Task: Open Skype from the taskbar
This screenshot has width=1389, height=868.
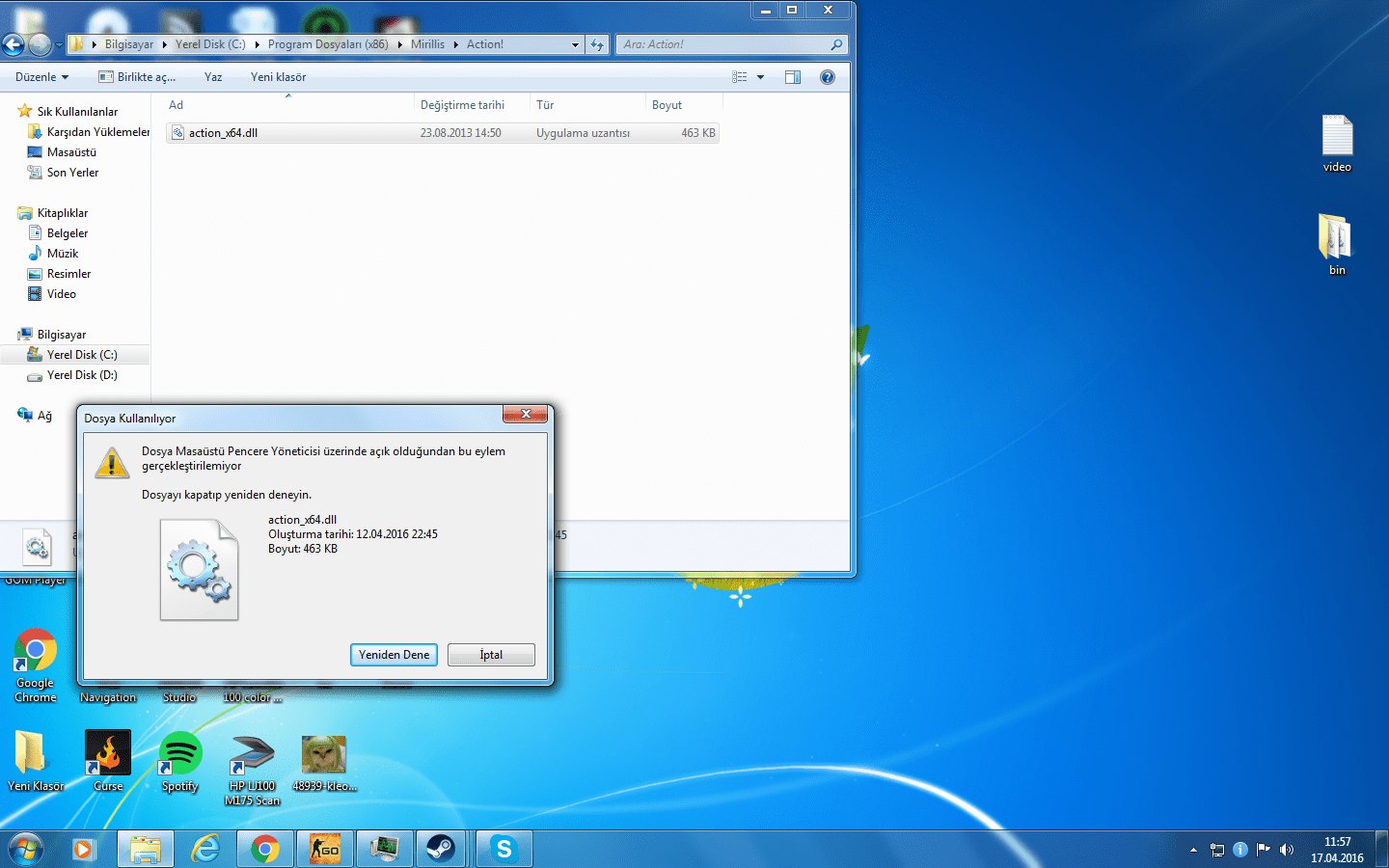Action: coord(504,849)
